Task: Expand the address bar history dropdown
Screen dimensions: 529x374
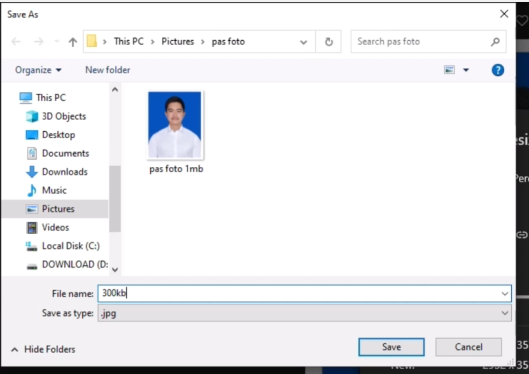Action: pyautogui.click(x=303, y=42)
